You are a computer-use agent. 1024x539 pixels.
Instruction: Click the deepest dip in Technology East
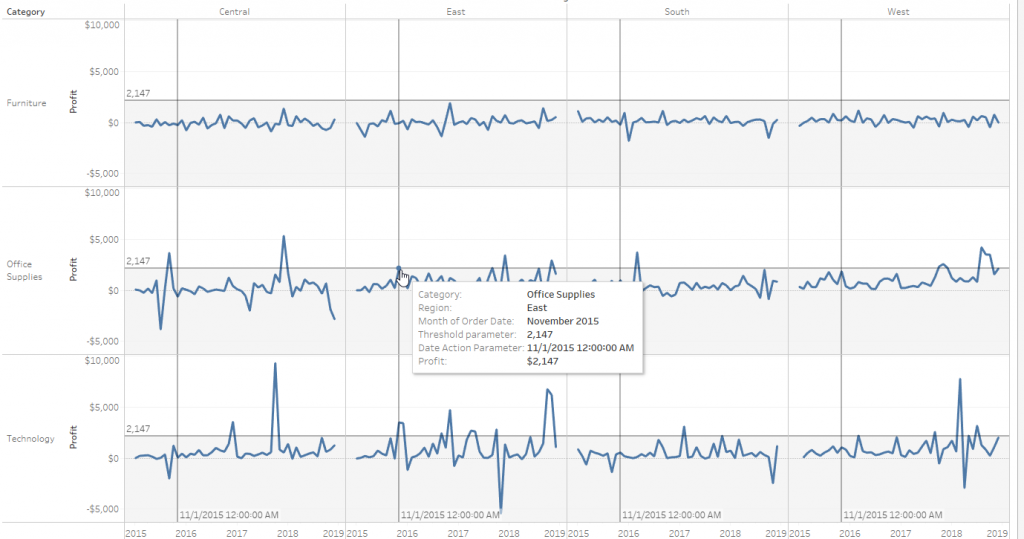501,510
